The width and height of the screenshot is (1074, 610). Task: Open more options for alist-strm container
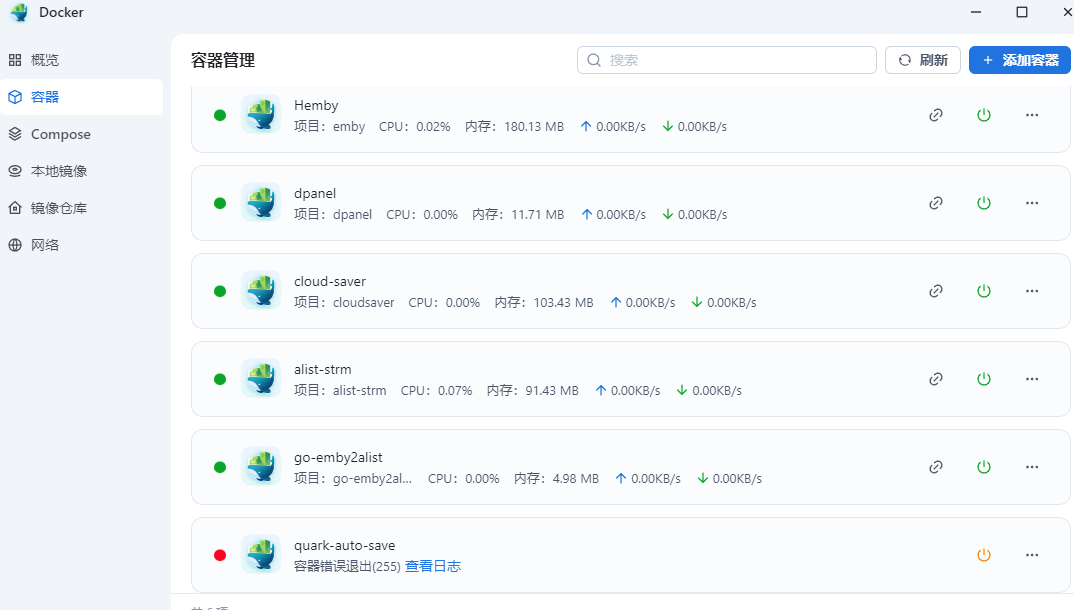[1032, 379]
